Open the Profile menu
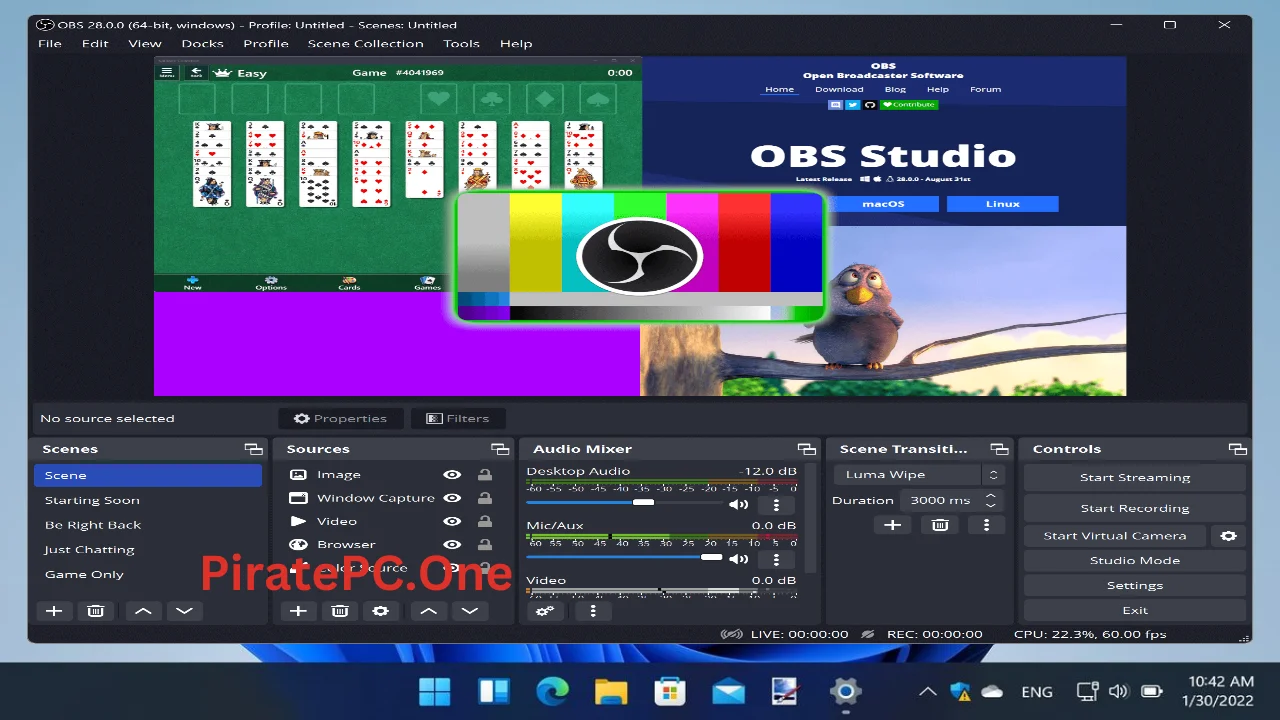This screenshot has height=720, width=1280. click(x=266, y=43)
